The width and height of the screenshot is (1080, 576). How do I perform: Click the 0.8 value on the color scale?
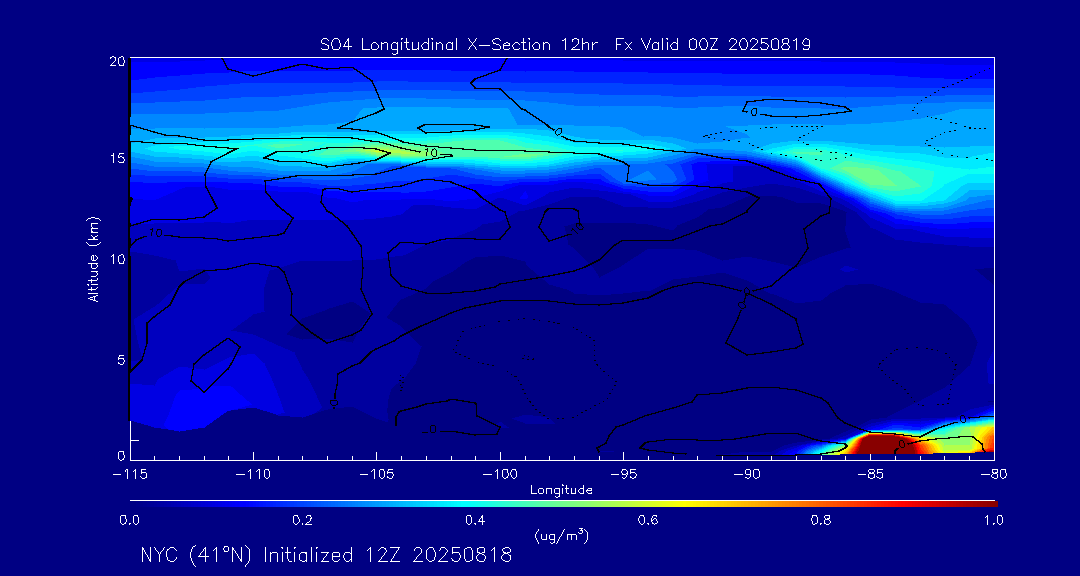pos(821,520)
